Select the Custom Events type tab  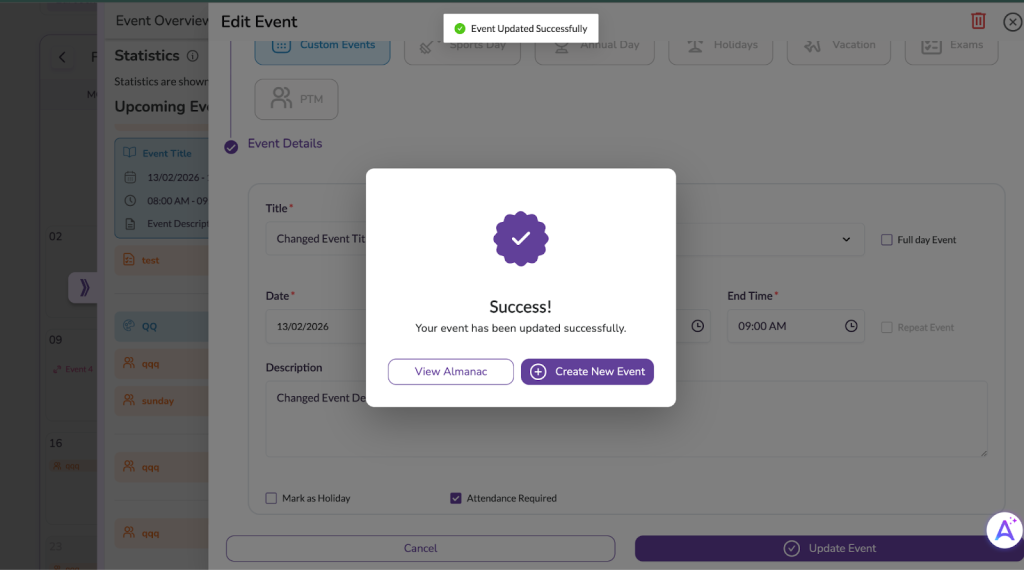pyautogui.click(x=322, y=46)
